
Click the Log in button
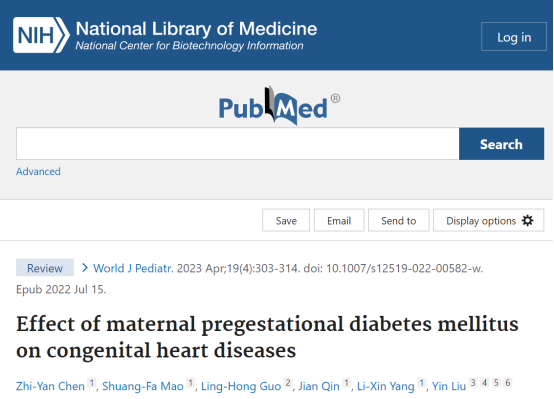click(x=514, y=37)
